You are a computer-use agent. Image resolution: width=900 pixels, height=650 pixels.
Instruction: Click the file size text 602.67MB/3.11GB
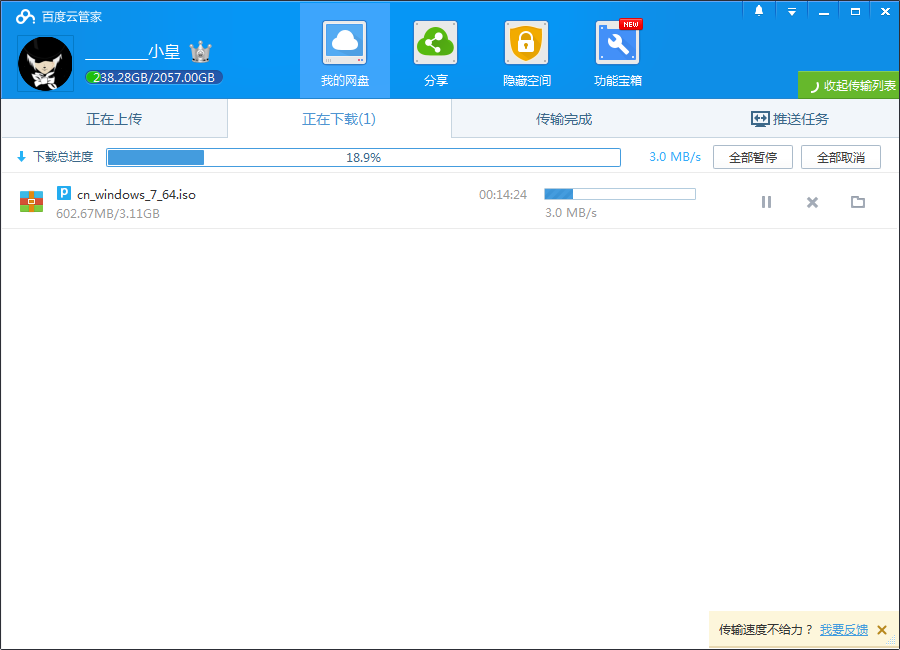tap(108, 214)
